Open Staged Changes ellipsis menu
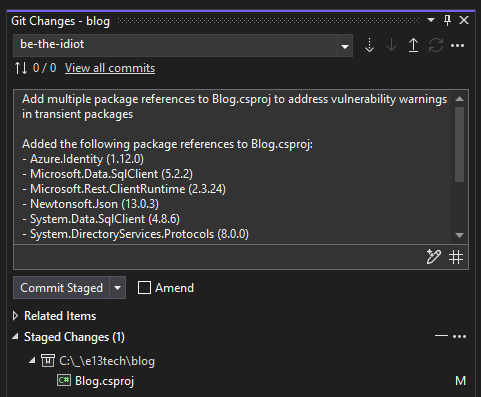 (x=460, y=336)
